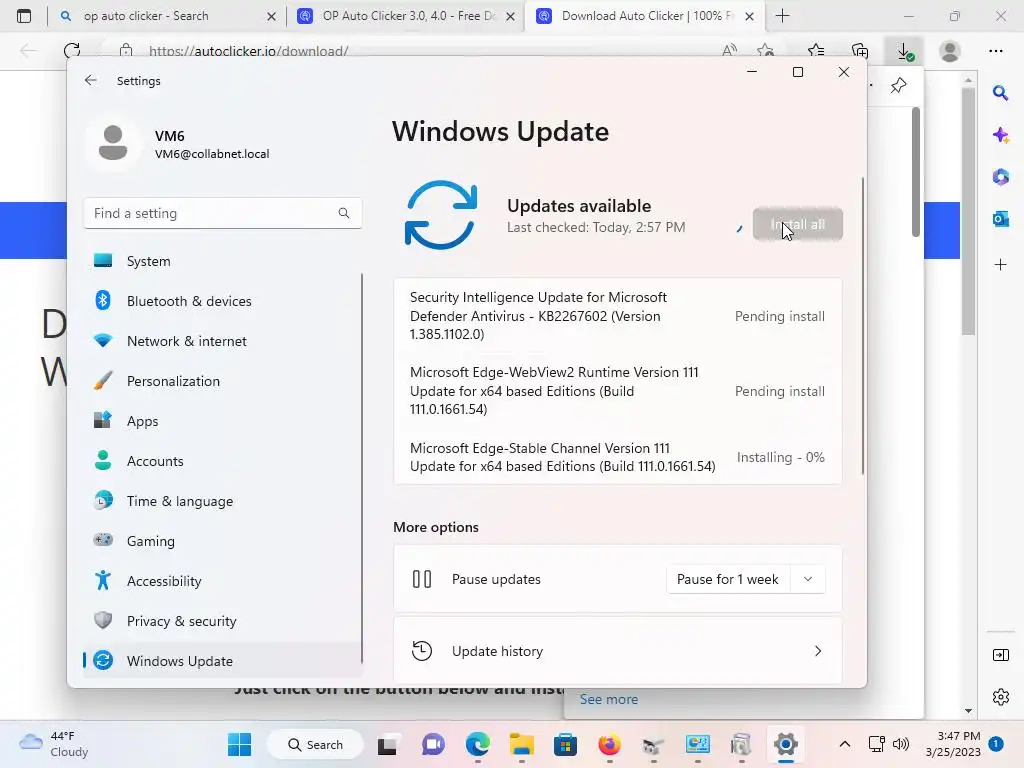Hide the Edge sidebar toggle icon
The height and width of the screenshot is (768, 1024).
(1000, 655)
